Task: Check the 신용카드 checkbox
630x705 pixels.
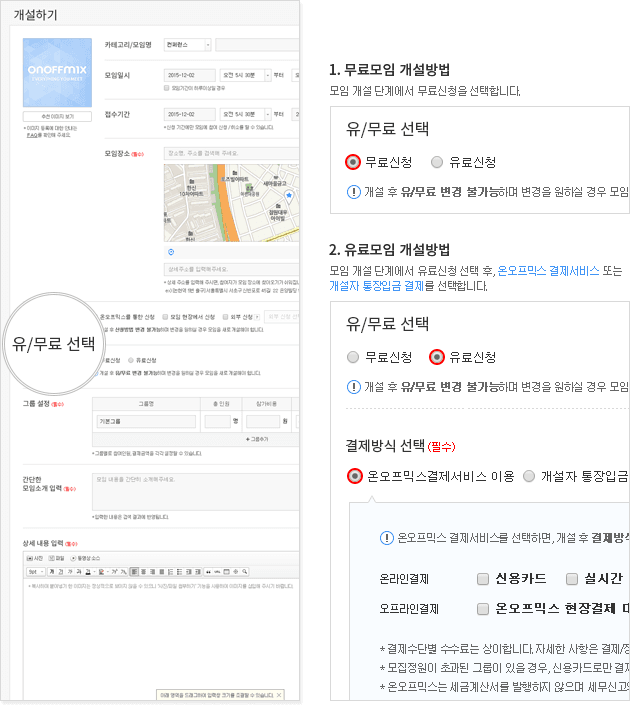Action: click(x=483, y=579)
